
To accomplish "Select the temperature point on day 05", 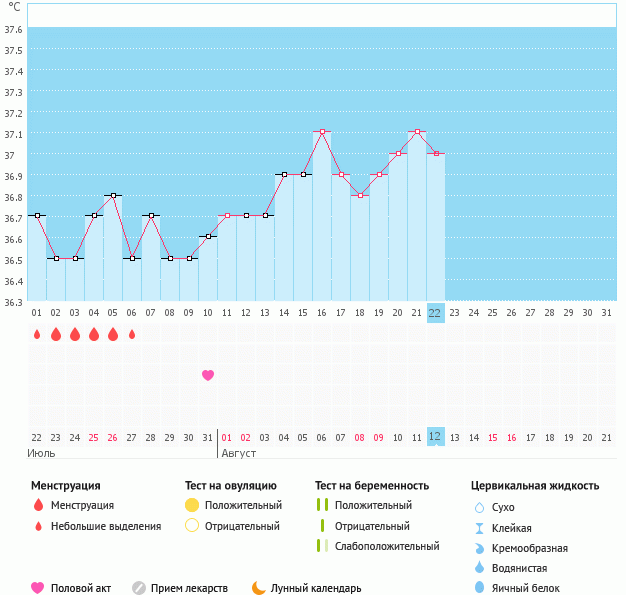I will pos(113,195).
